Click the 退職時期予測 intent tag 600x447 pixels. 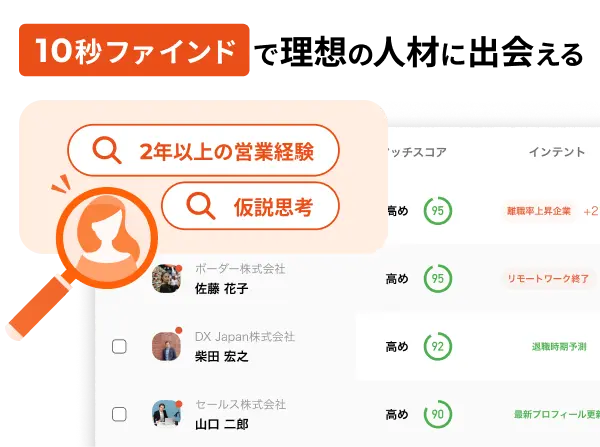[x=559, y=347]
